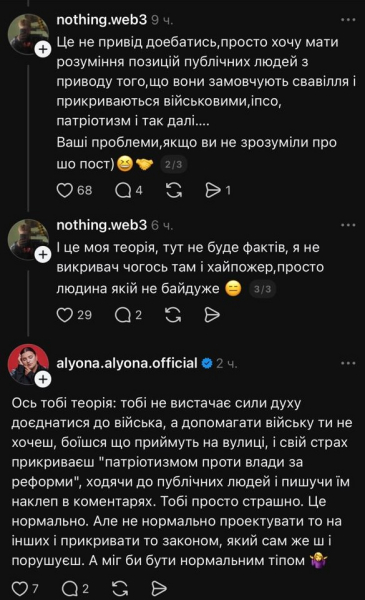The height and width of the screenshot is (600, 365).
Task: Follow alyona.alyona.official via avatar plus badge
Action: click(43, 379)
